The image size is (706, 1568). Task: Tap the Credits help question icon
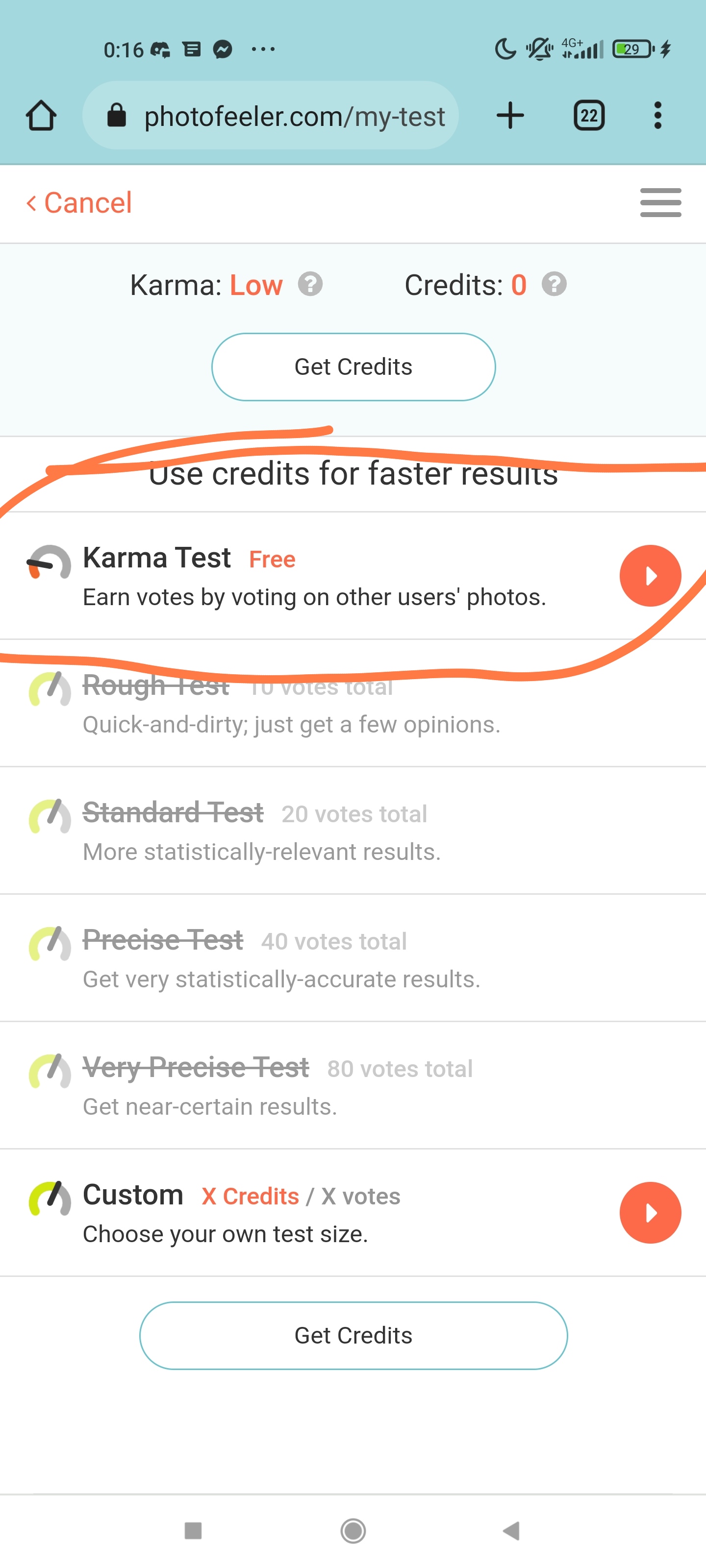tap(554, 284)
